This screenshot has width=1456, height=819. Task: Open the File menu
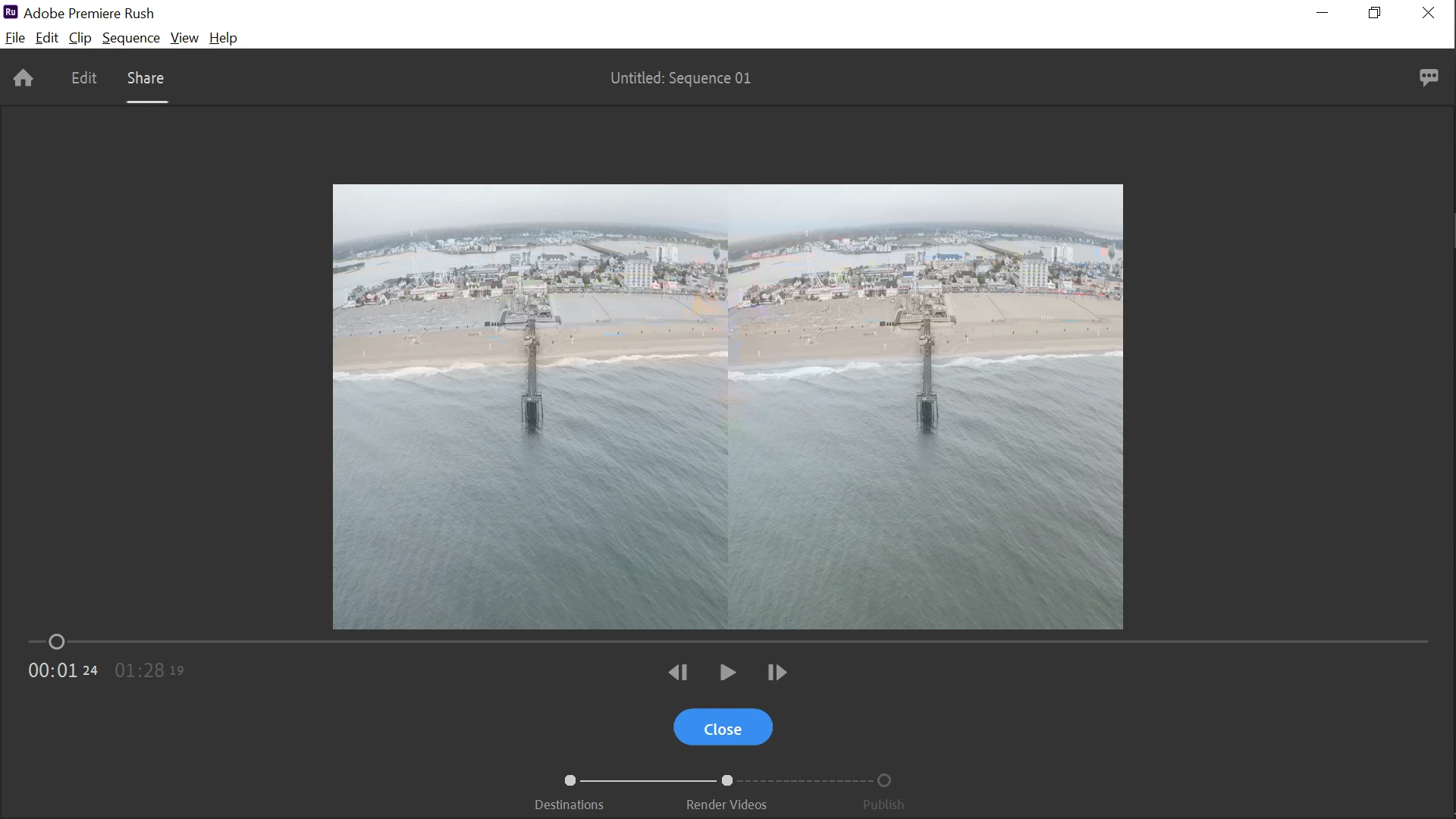[x=14, y=38]
